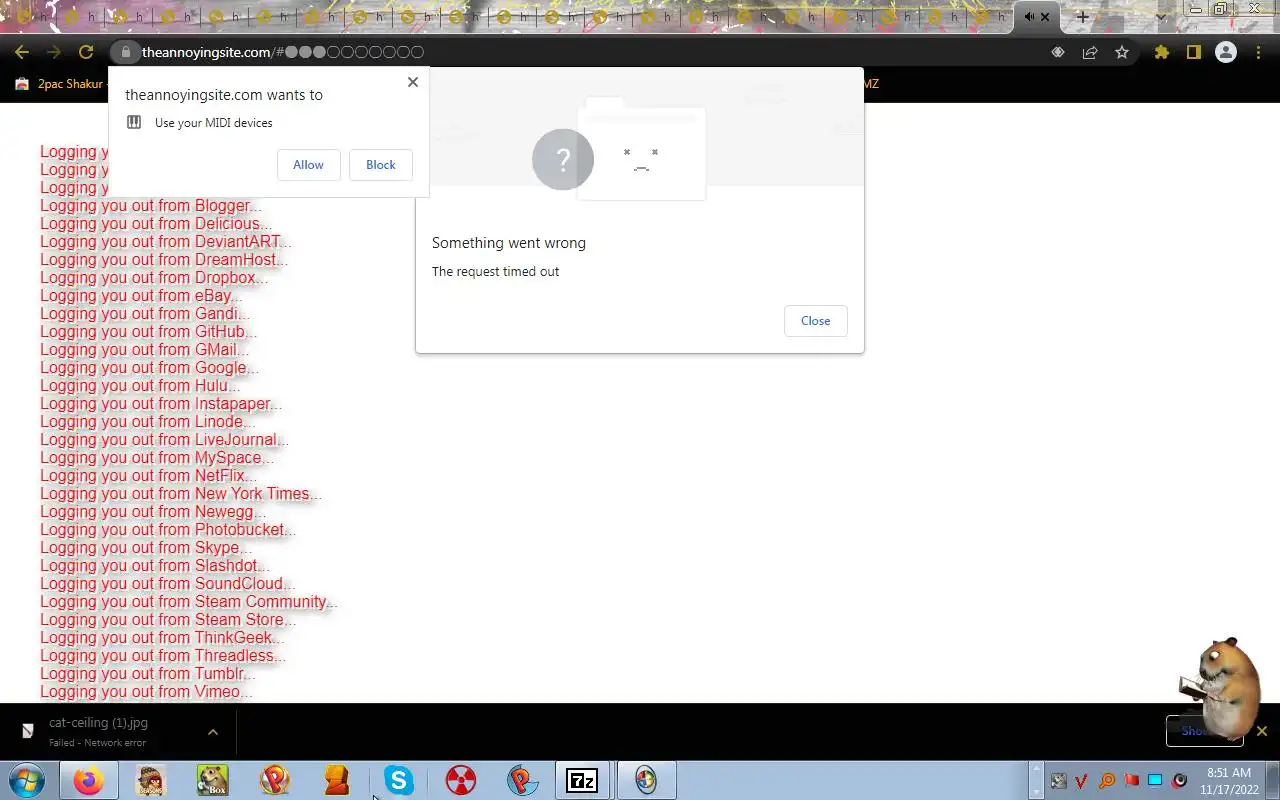The image size is (1280, 800).
Task: Click 'Logging you out from Google' line
Action: tap(149, 368)
